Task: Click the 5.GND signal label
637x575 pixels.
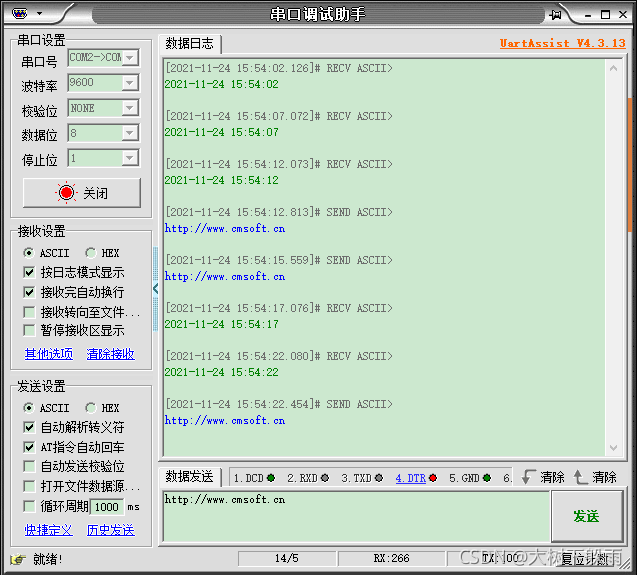Action: (464, 478)
